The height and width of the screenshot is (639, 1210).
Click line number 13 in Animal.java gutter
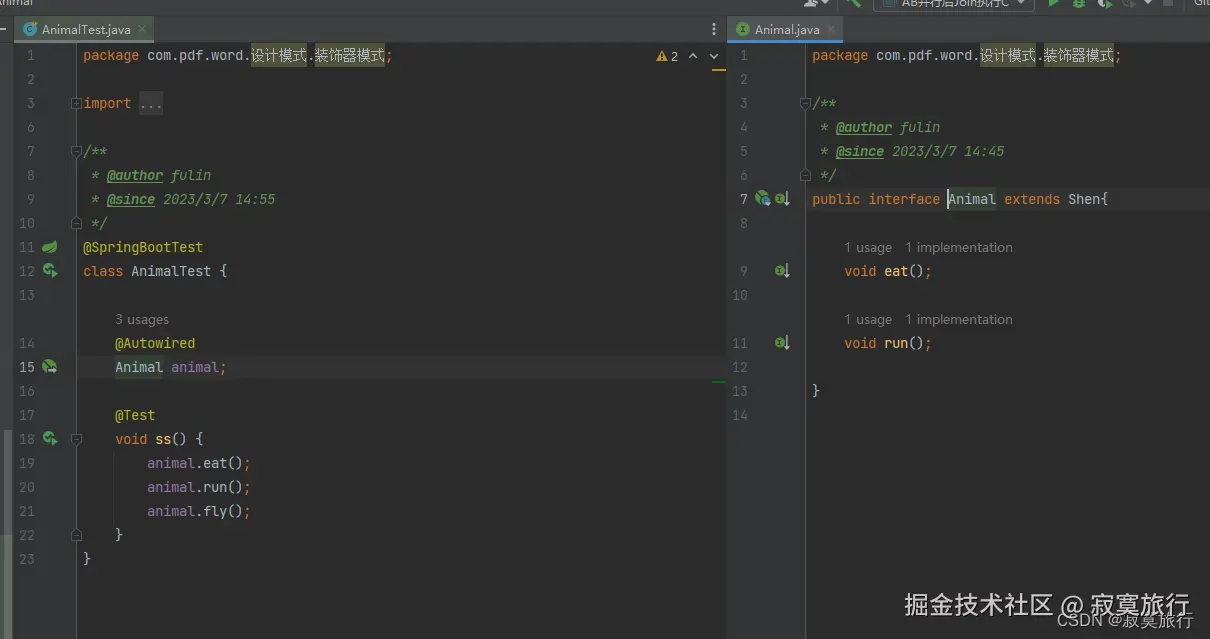[x=741, y=391]
